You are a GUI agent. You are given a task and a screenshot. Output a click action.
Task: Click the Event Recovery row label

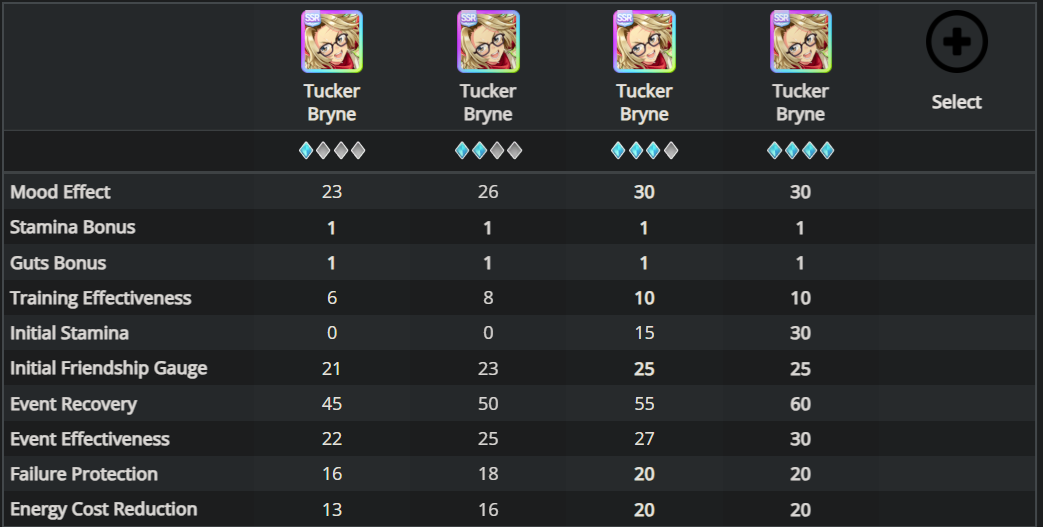click(x=73, y=404)
